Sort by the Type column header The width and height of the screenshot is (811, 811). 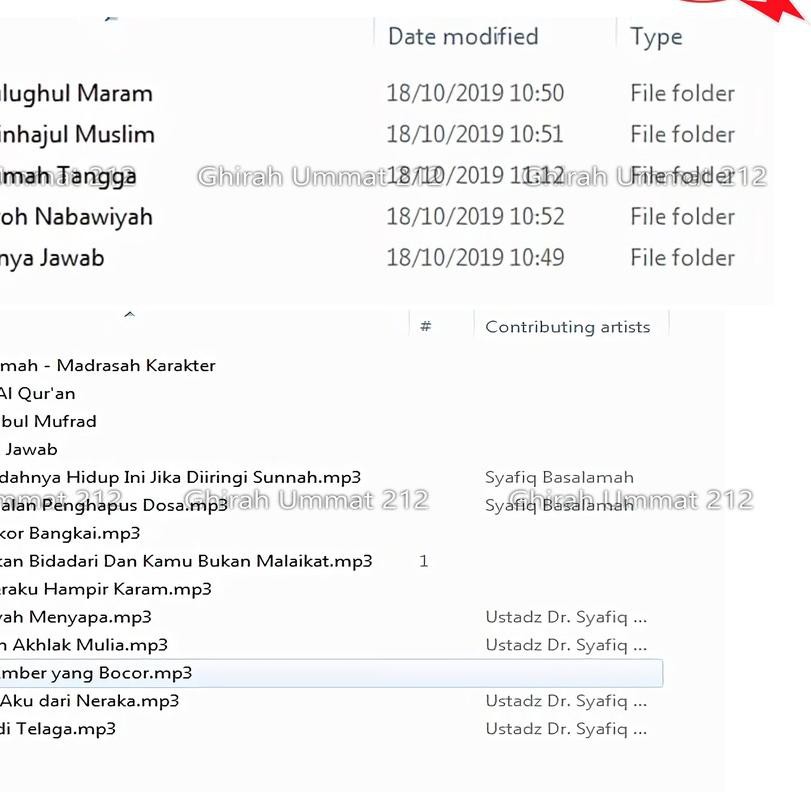(x=656, y=37)
